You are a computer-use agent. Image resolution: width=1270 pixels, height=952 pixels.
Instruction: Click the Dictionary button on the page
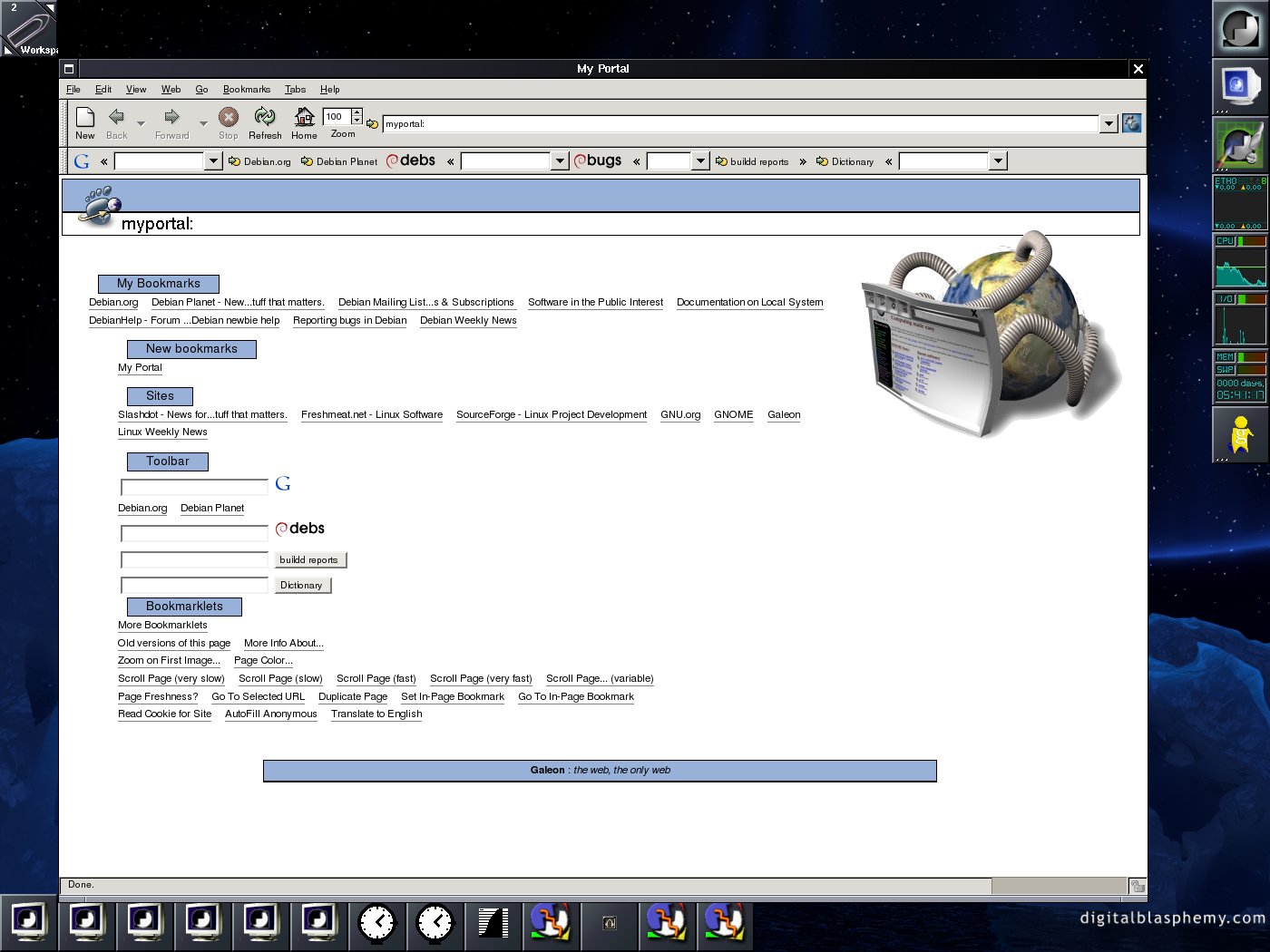tap(301, 585)
